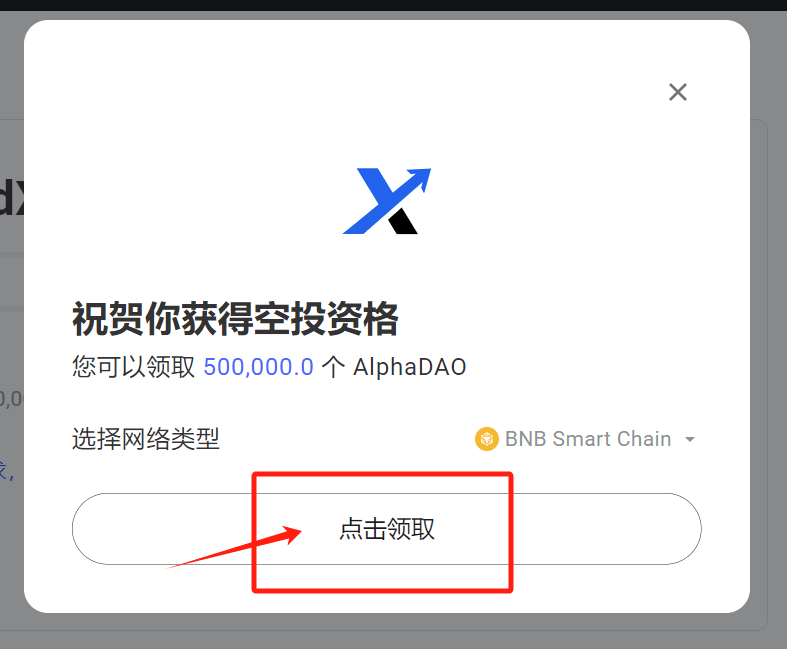Viewport: 787px width, 649px height.
Task: Click the 点击领取 claim button
Action: (x=386, y=529)
